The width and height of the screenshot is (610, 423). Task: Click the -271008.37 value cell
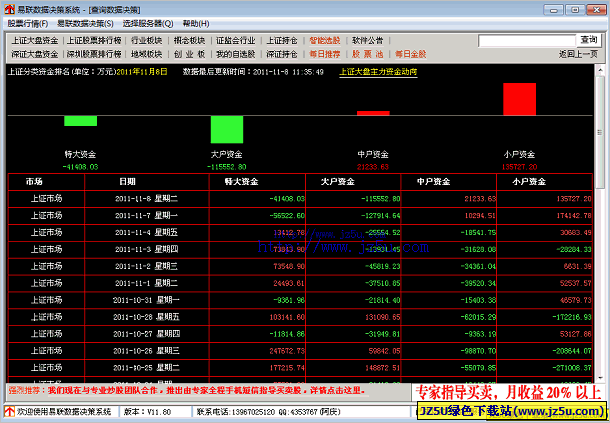544,368
